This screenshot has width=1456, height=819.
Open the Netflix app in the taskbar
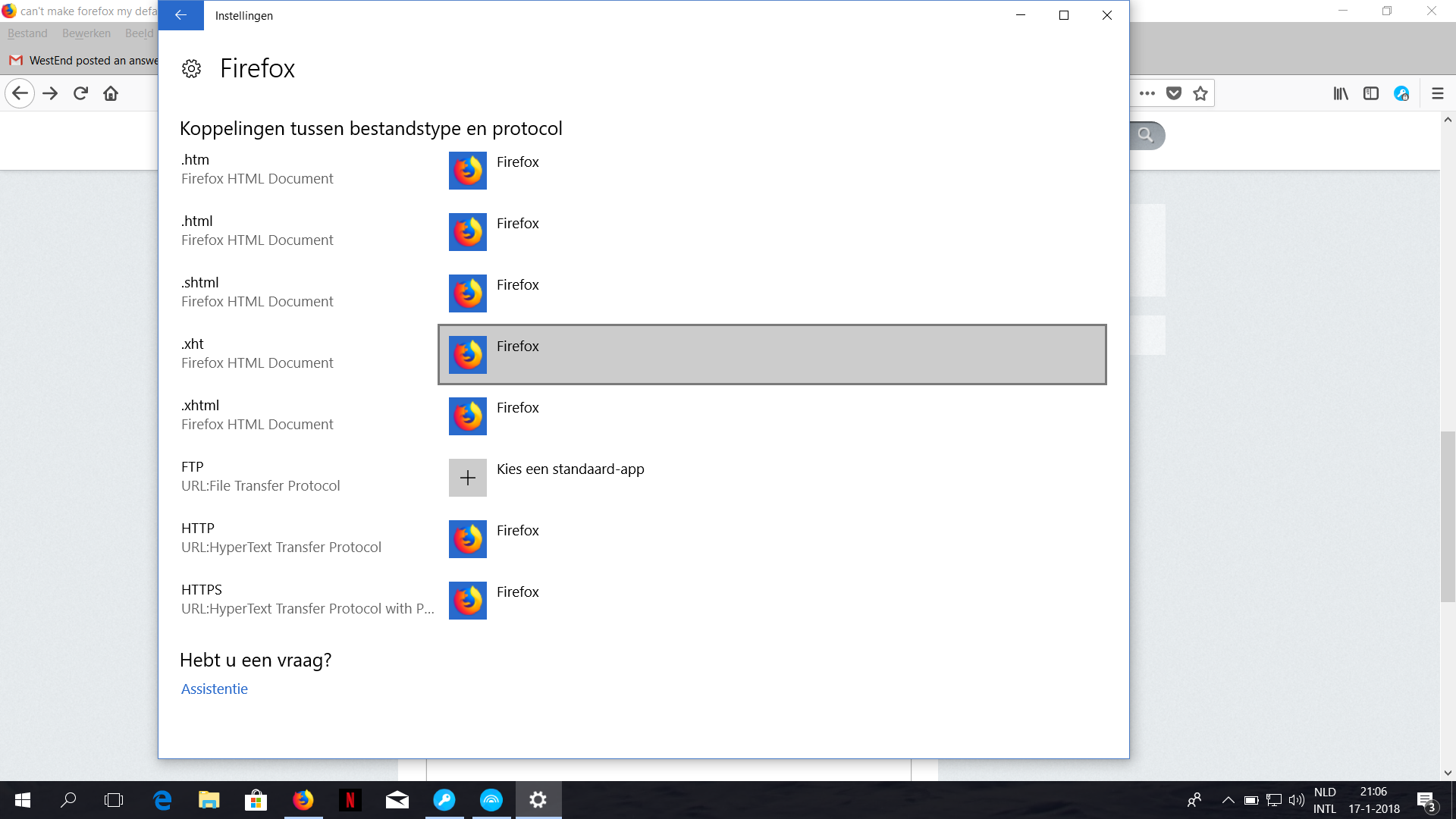(x=350, y=800)
